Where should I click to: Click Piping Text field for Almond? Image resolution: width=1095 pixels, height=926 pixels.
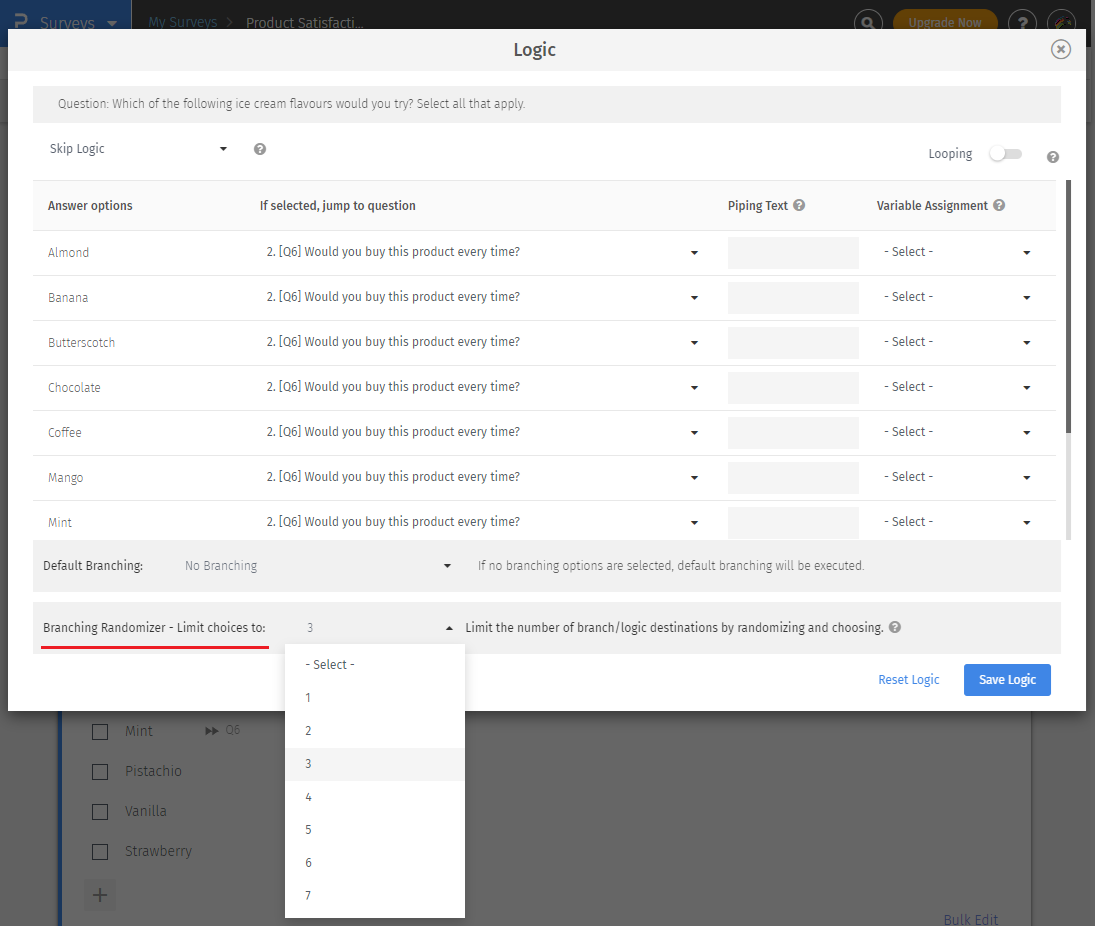[x=793, y=253]
